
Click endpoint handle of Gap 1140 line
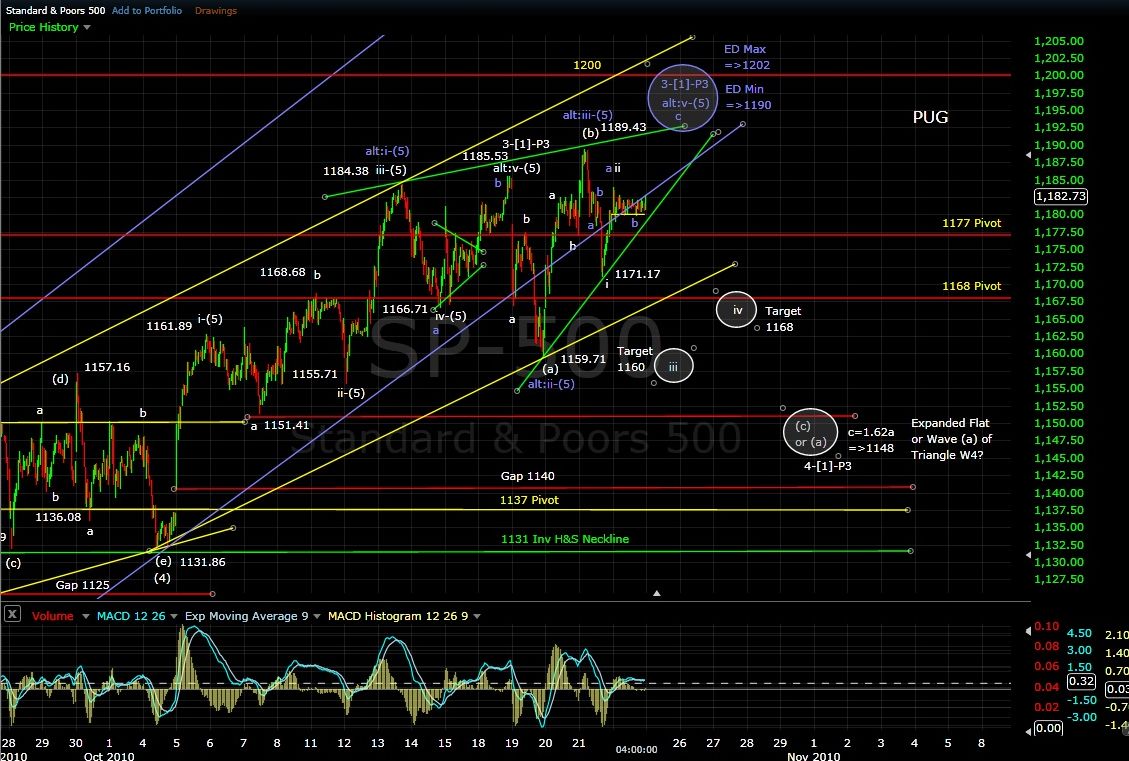[912, 487]
